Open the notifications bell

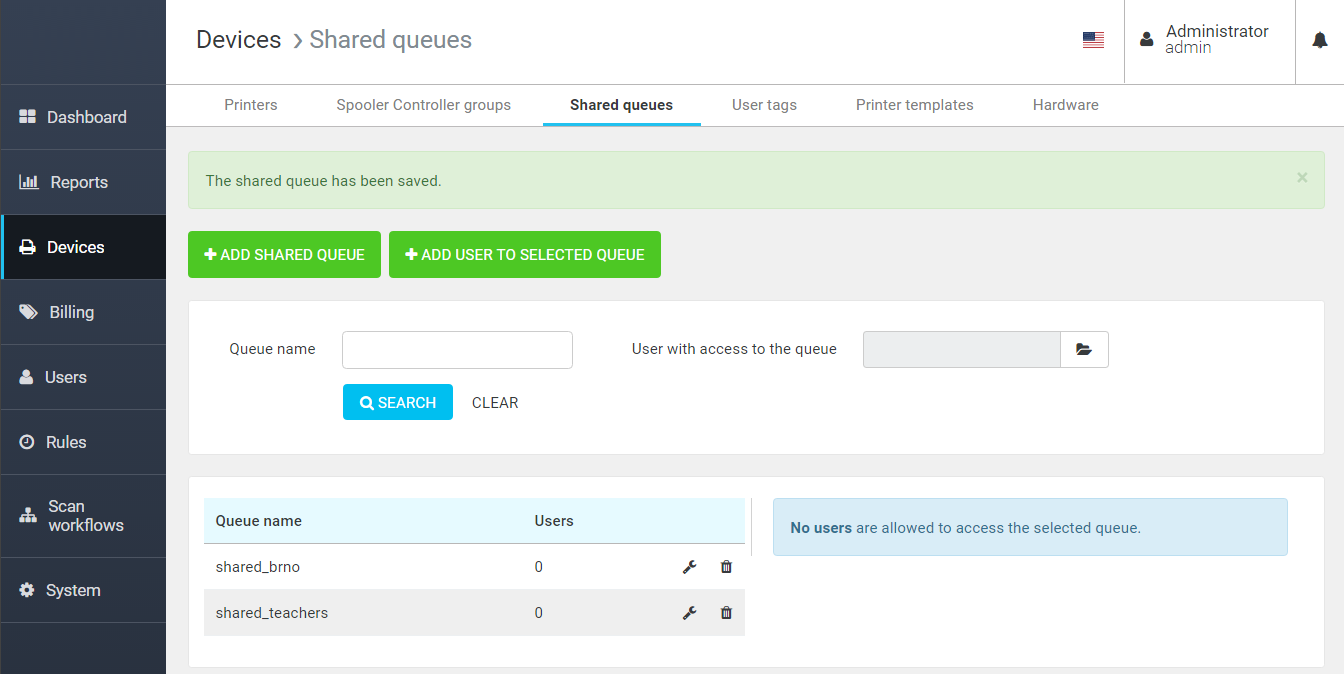(x=1320, y=41)
